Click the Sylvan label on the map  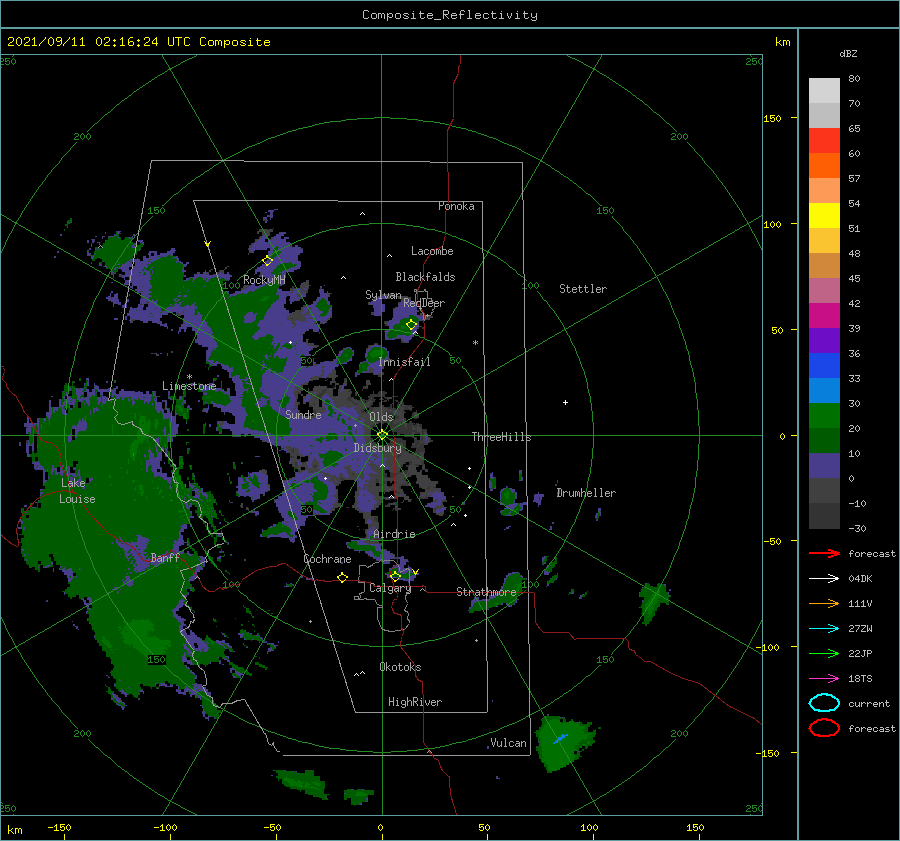click(383, 295)
